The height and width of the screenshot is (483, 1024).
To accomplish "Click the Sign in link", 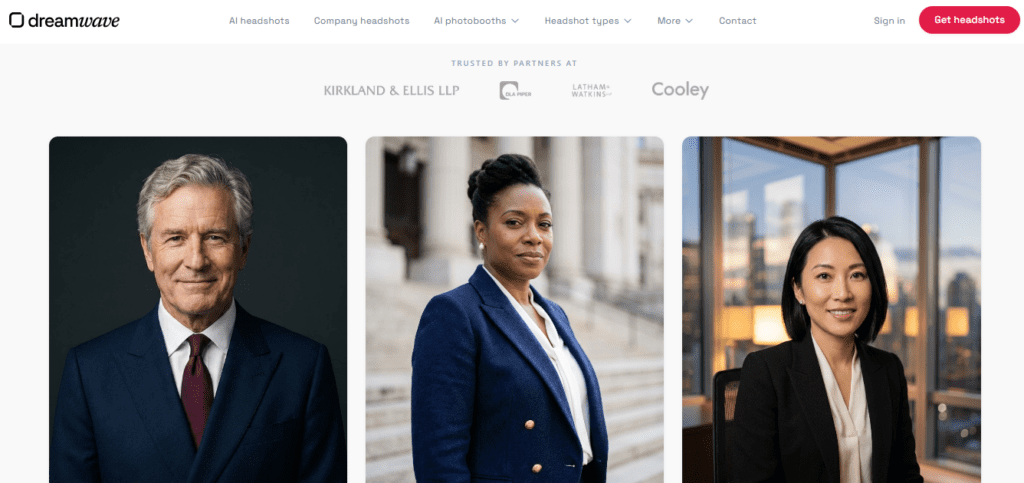I will tap(889, 21).
